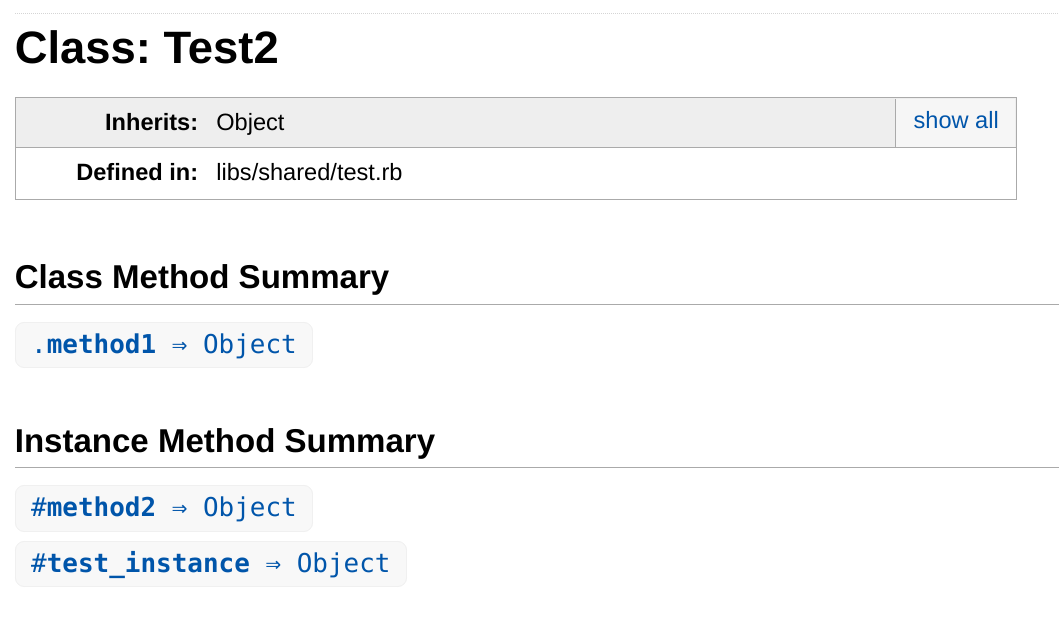Screen dimensions: 1059x620
Task: Click the arrow symbol in the #method2 row
Action: pos(180,509)
